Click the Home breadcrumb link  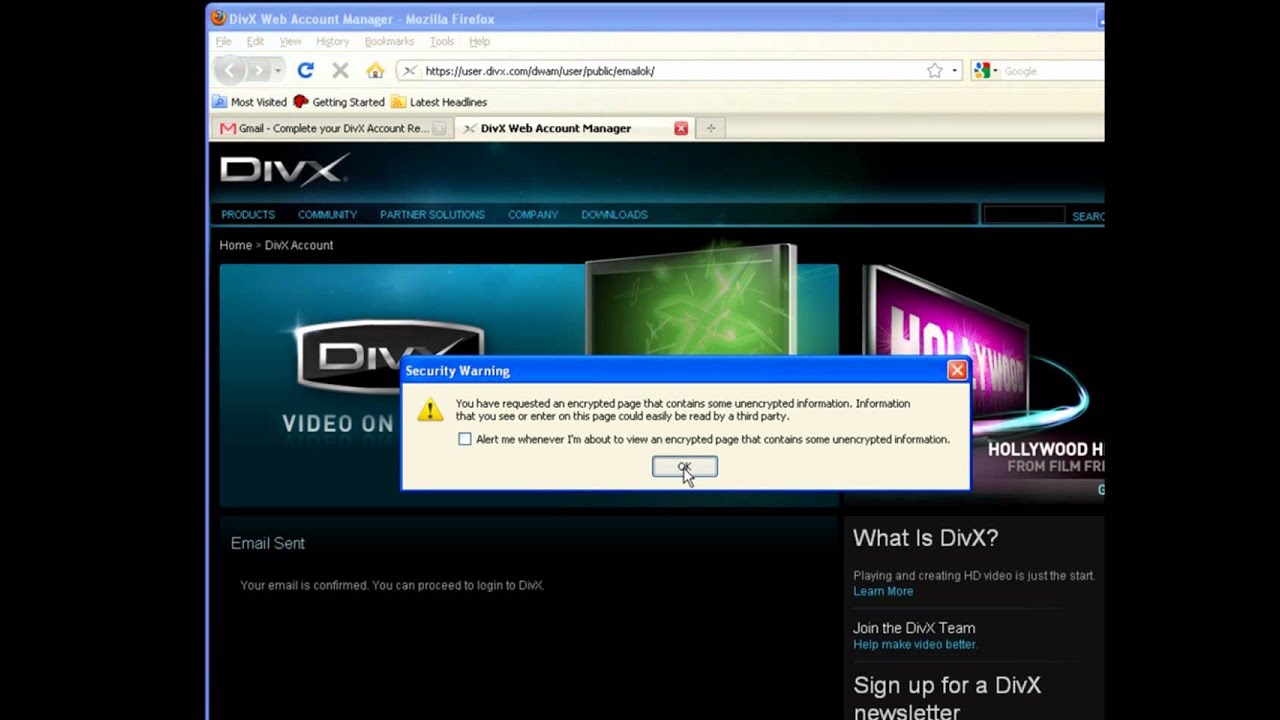(x=236, y=245)
